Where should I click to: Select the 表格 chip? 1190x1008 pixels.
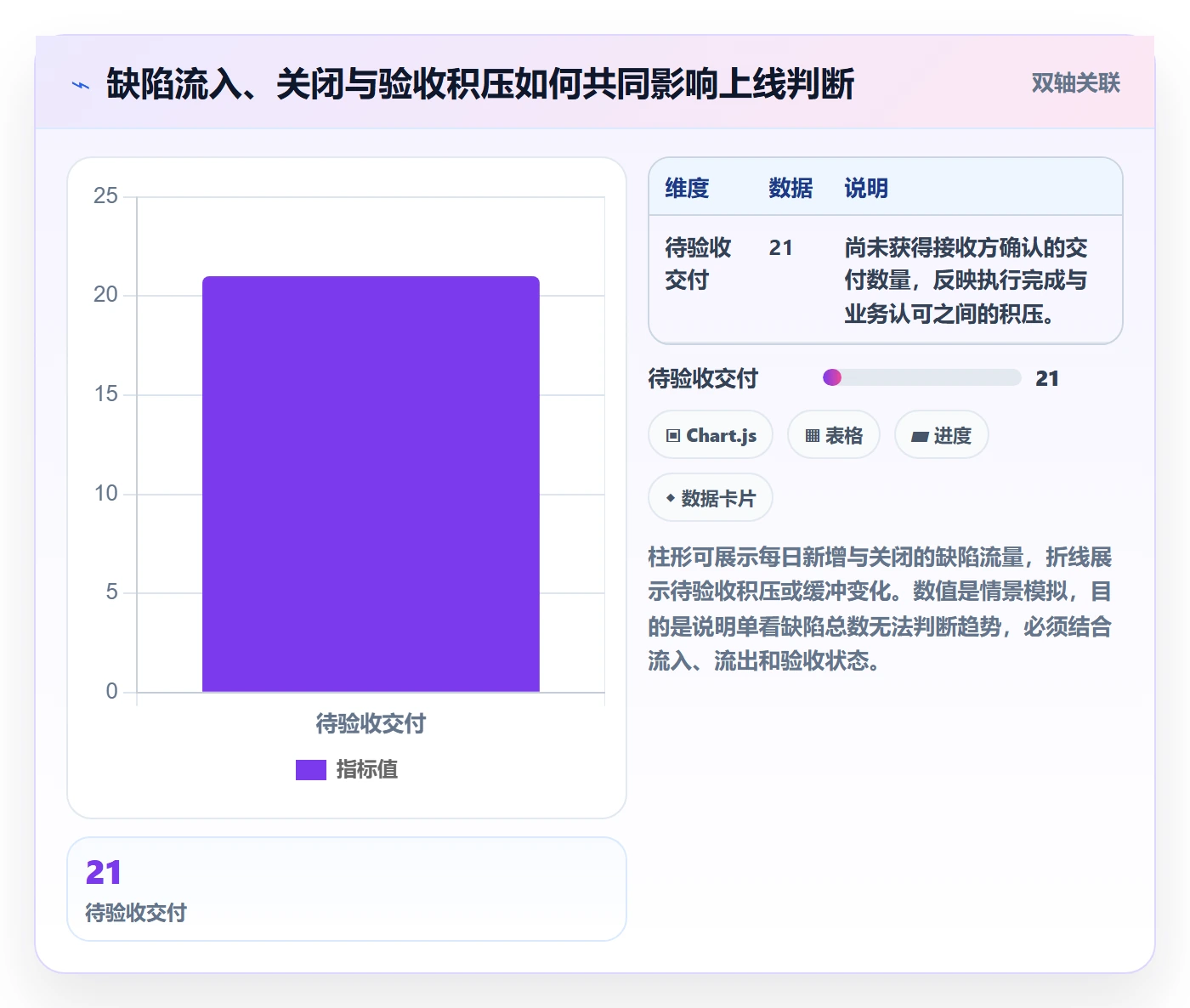834,435
